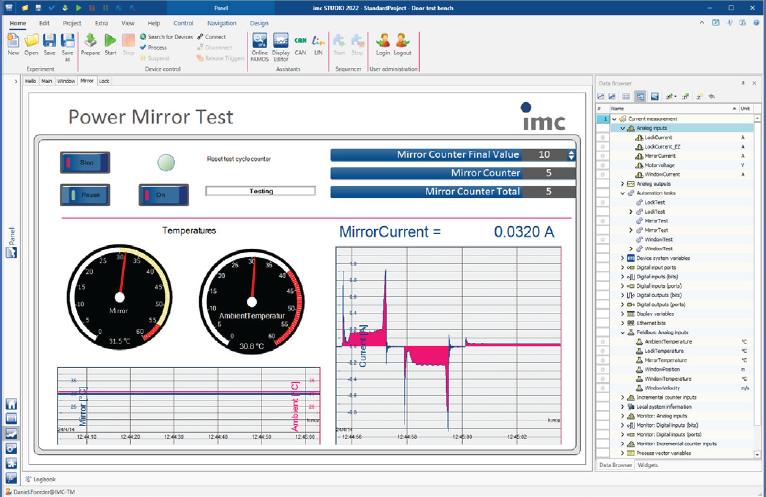Viewport: 766px width, 497px height.
Task: Adjust Mirror Counter Final Value spinner arrows
Action: (x=571, y=155)
